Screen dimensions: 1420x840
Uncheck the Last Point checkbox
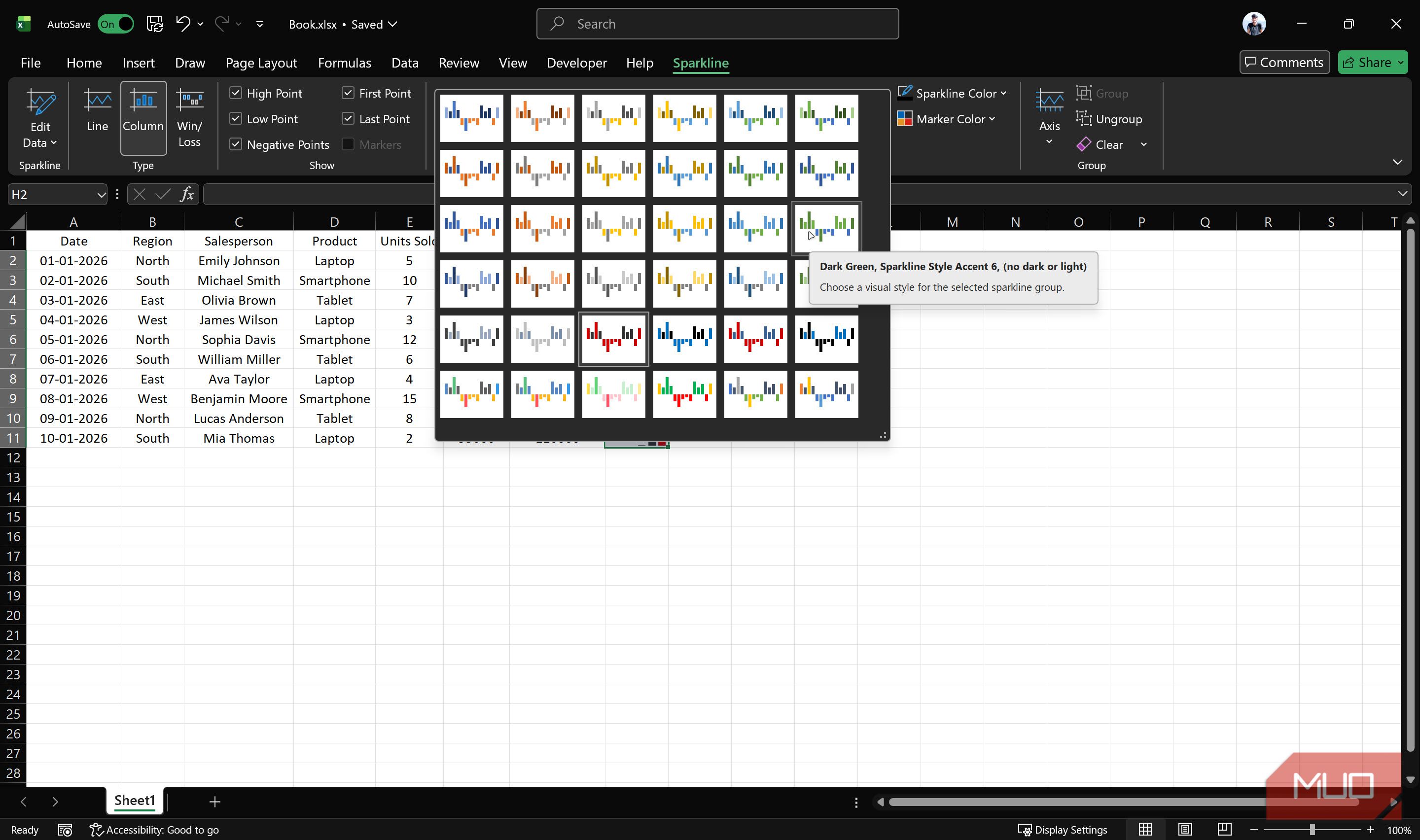(348, 118)
